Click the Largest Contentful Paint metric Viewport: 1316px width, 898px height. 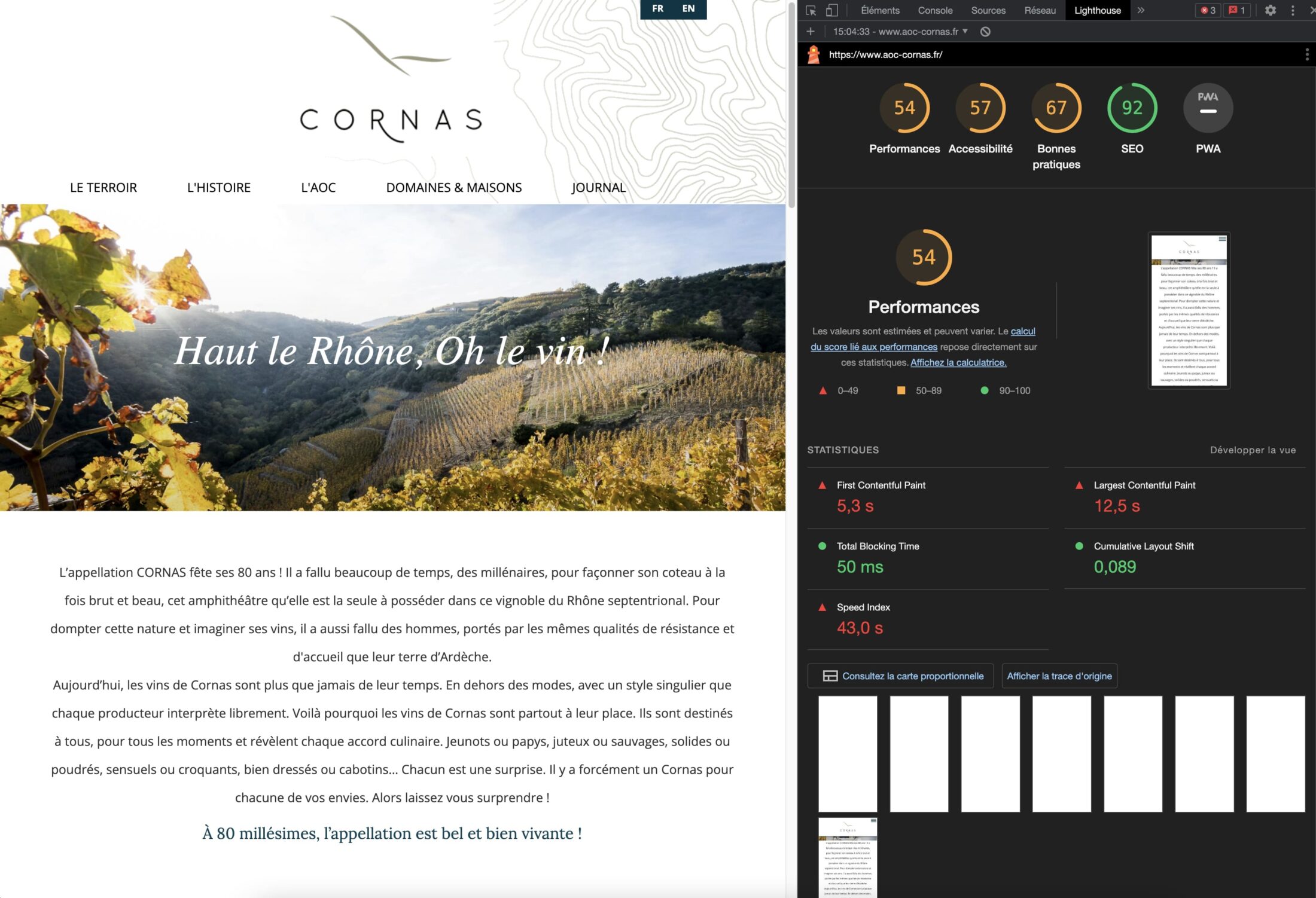(x=1185, y=497)
